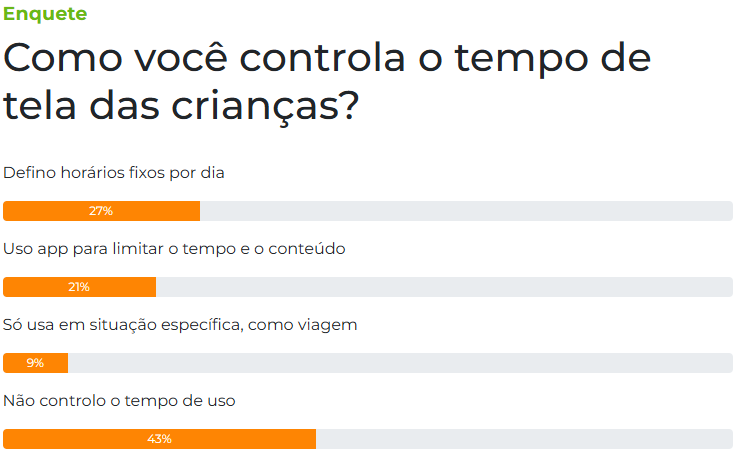Click the 43% value on the last bar
The height and width of the screenshot is (462, 744).
159,439
